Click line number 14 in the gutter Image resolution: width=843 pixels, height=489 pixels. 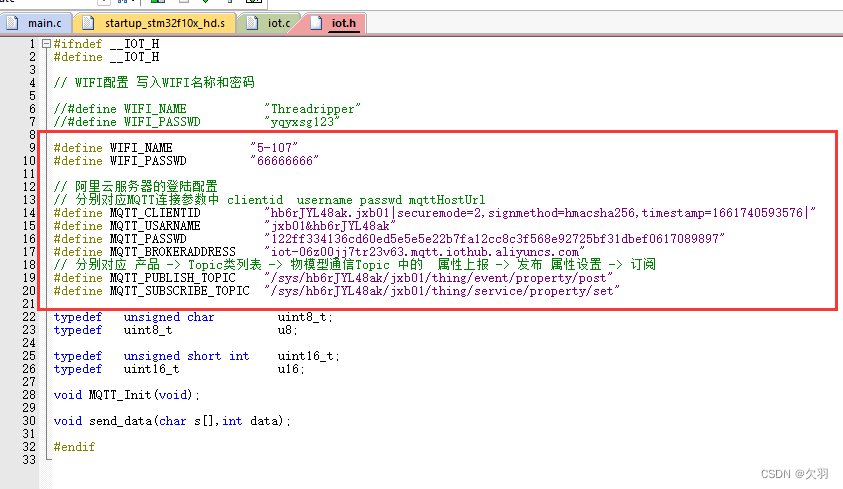29,213
